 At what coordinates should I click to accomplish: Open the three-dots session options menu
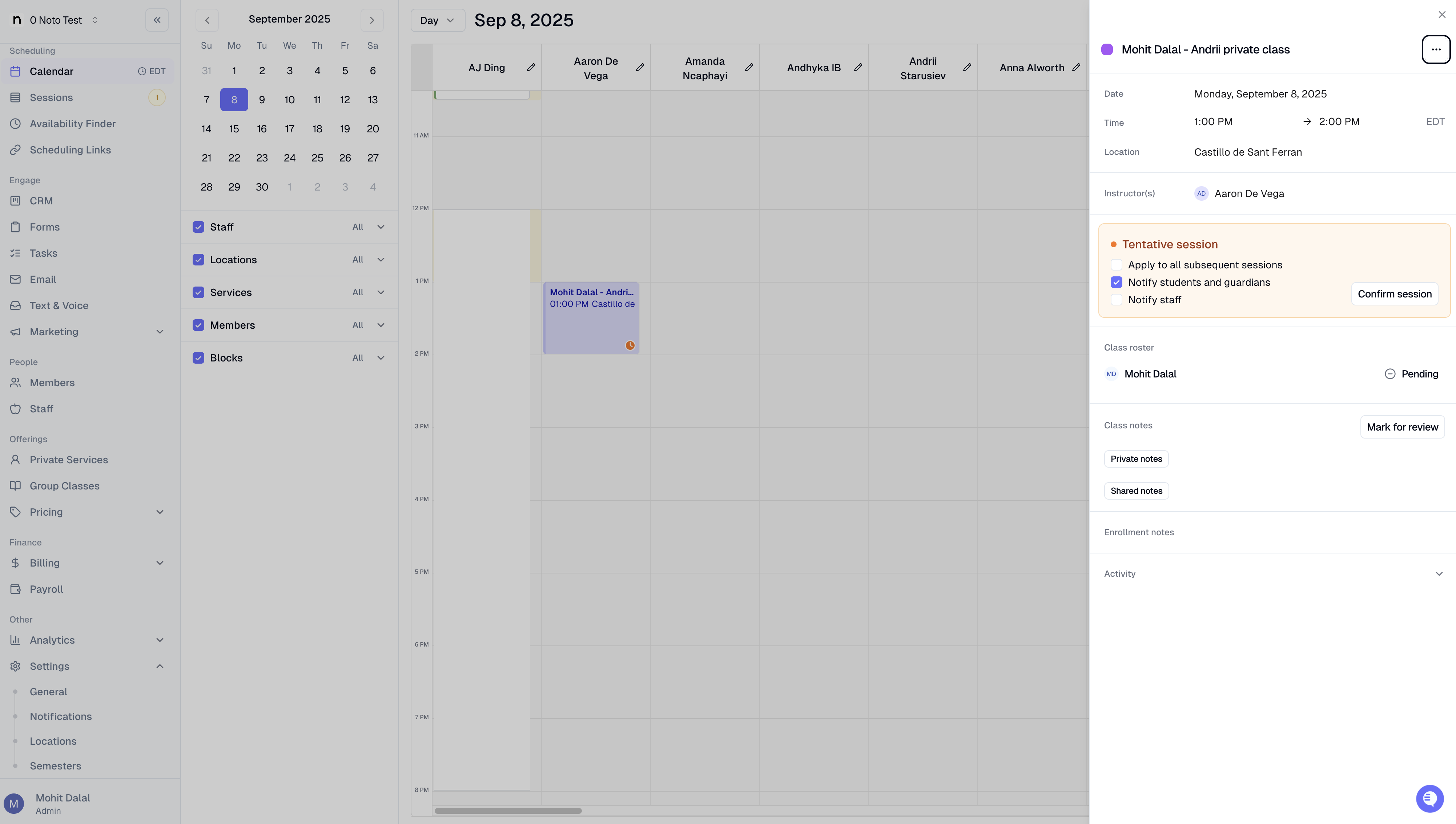click(x=1436, y=49)
